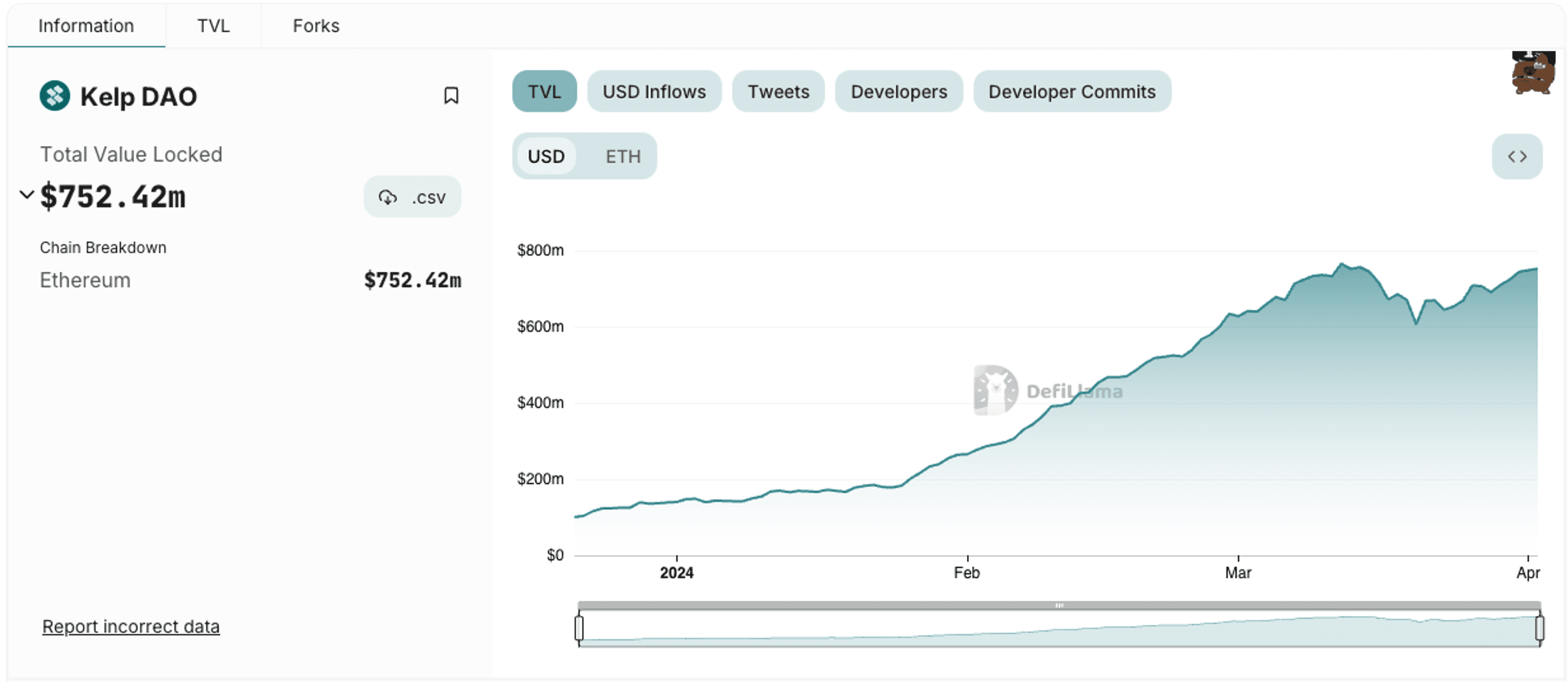Click the $200m y-axis label
1568x682 pixels.
click(x=540, y=479)
